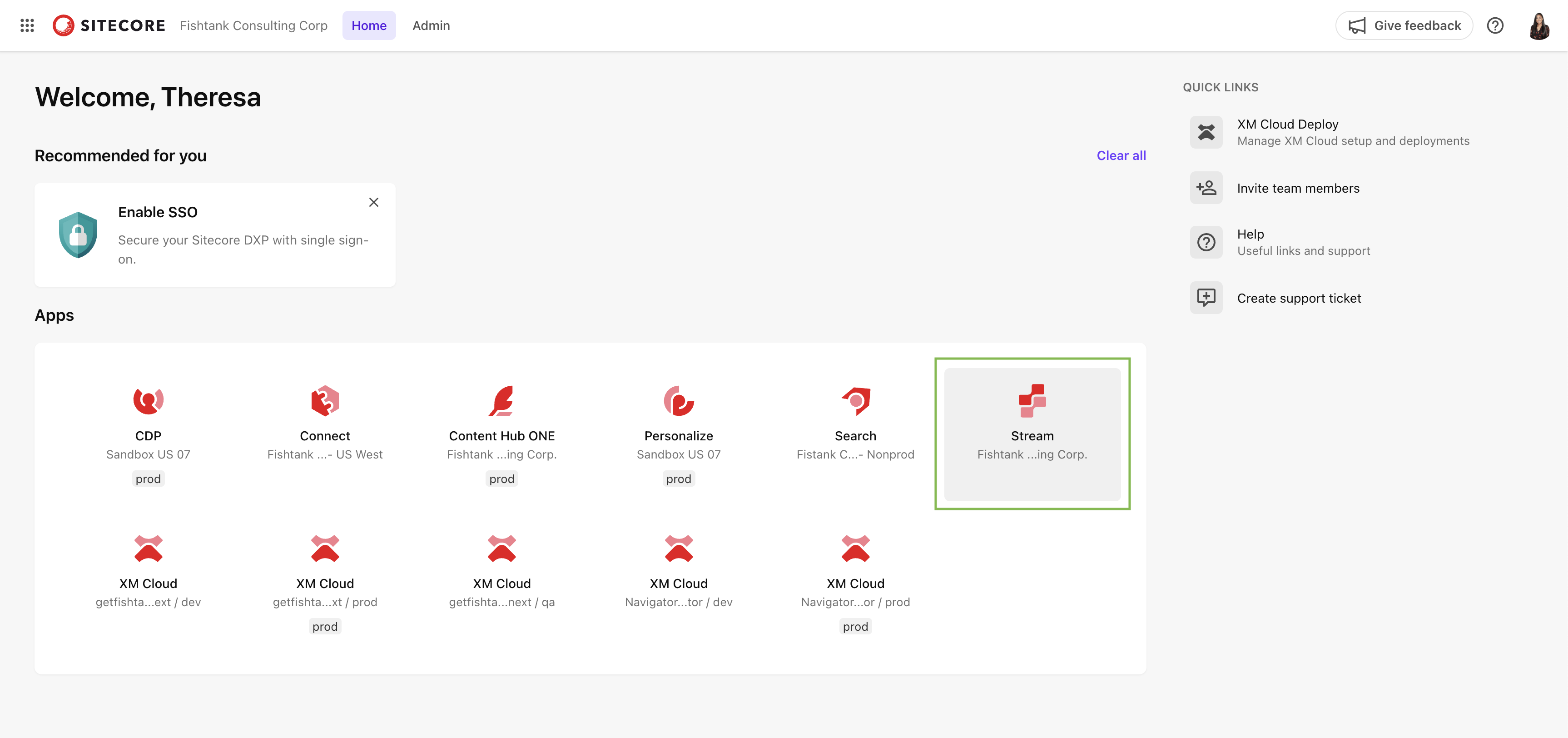Open the user profile avatar
The image size is (1568, 738).
click(x=1539, y=25)
